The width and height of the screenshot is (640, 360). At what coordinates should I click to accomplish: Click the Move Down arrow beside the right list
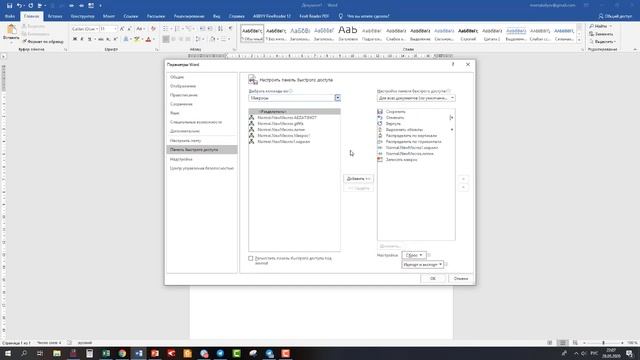pyautogui.click(x=463, y=188)
